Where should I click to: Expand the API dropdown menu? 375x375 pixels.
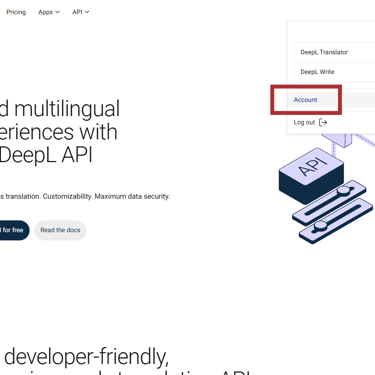(80, 12)
